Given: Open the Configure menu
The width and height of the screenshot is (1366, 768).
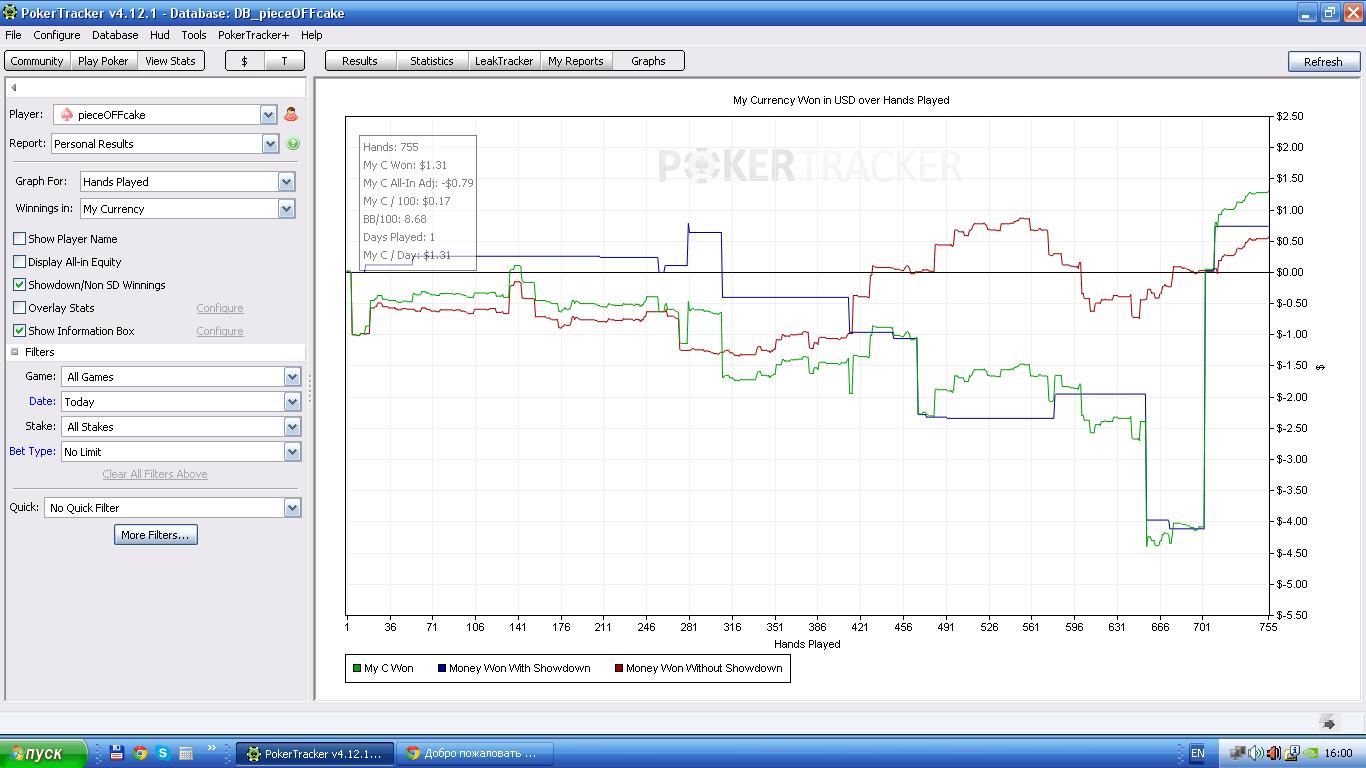Looking at the screenshot, I should point(57,35).
